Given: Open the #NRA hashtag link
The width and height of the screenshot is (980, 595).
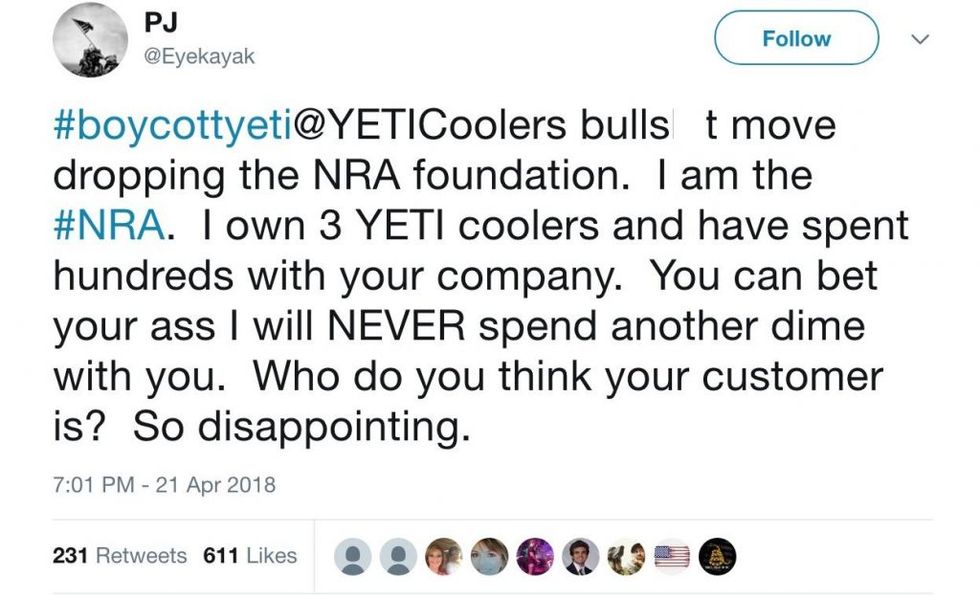Looking at the screenshot, I should (x=107, y=226).
